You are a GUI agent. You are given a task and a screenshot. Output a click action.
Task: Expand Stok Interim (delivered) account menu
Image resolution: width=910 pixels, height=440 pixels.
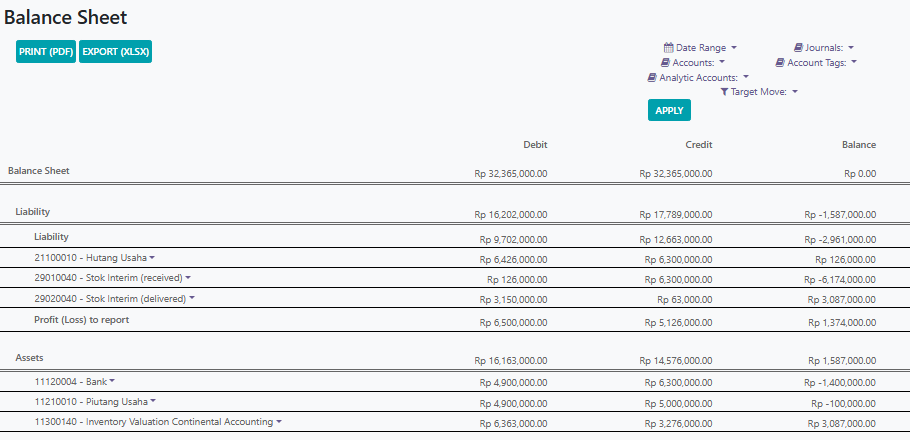pos(192,298)
